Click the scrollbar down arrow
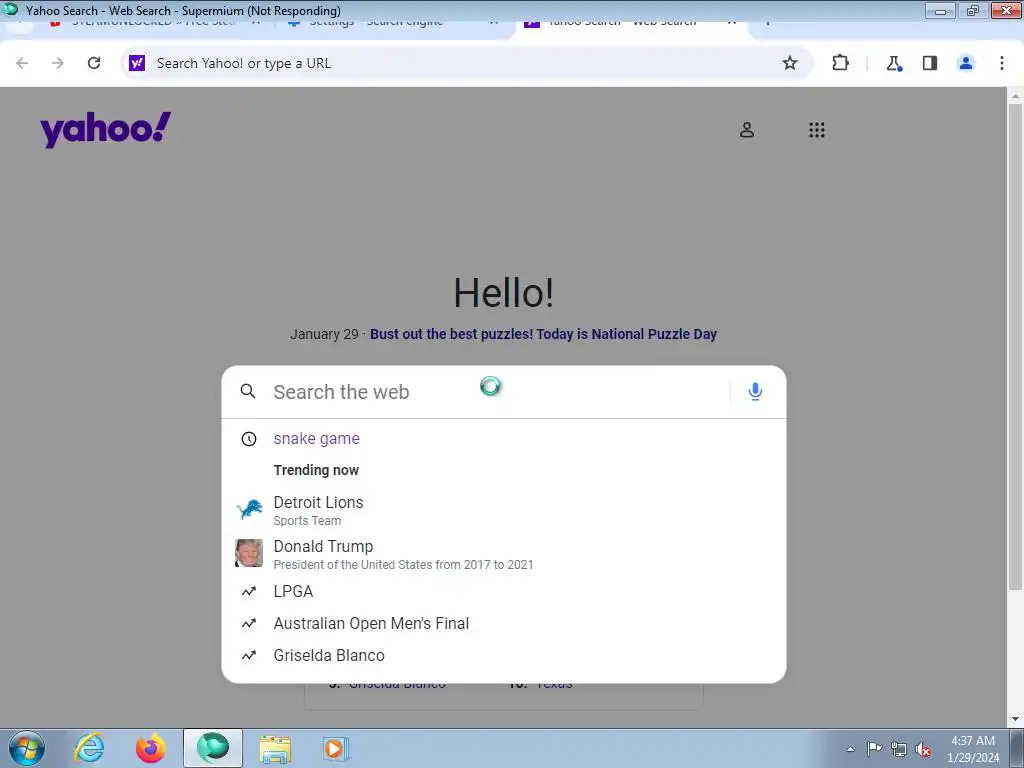1024x768 pixels. coord(1015,719)
